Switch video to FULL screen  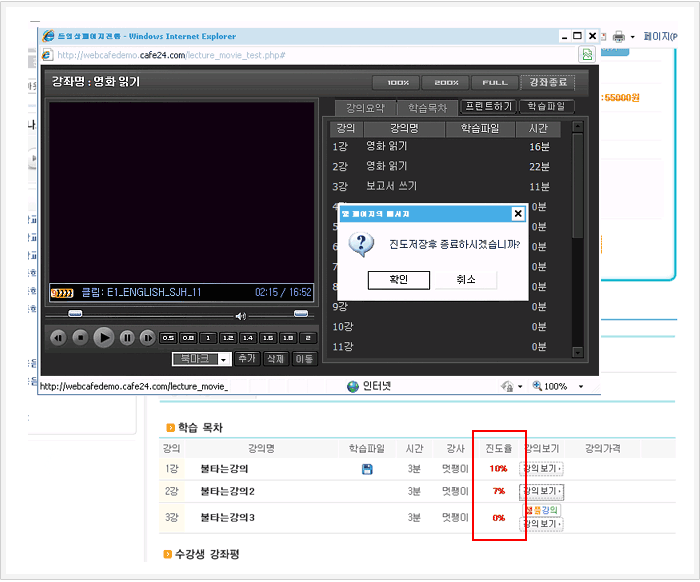(x=495, y=83)
